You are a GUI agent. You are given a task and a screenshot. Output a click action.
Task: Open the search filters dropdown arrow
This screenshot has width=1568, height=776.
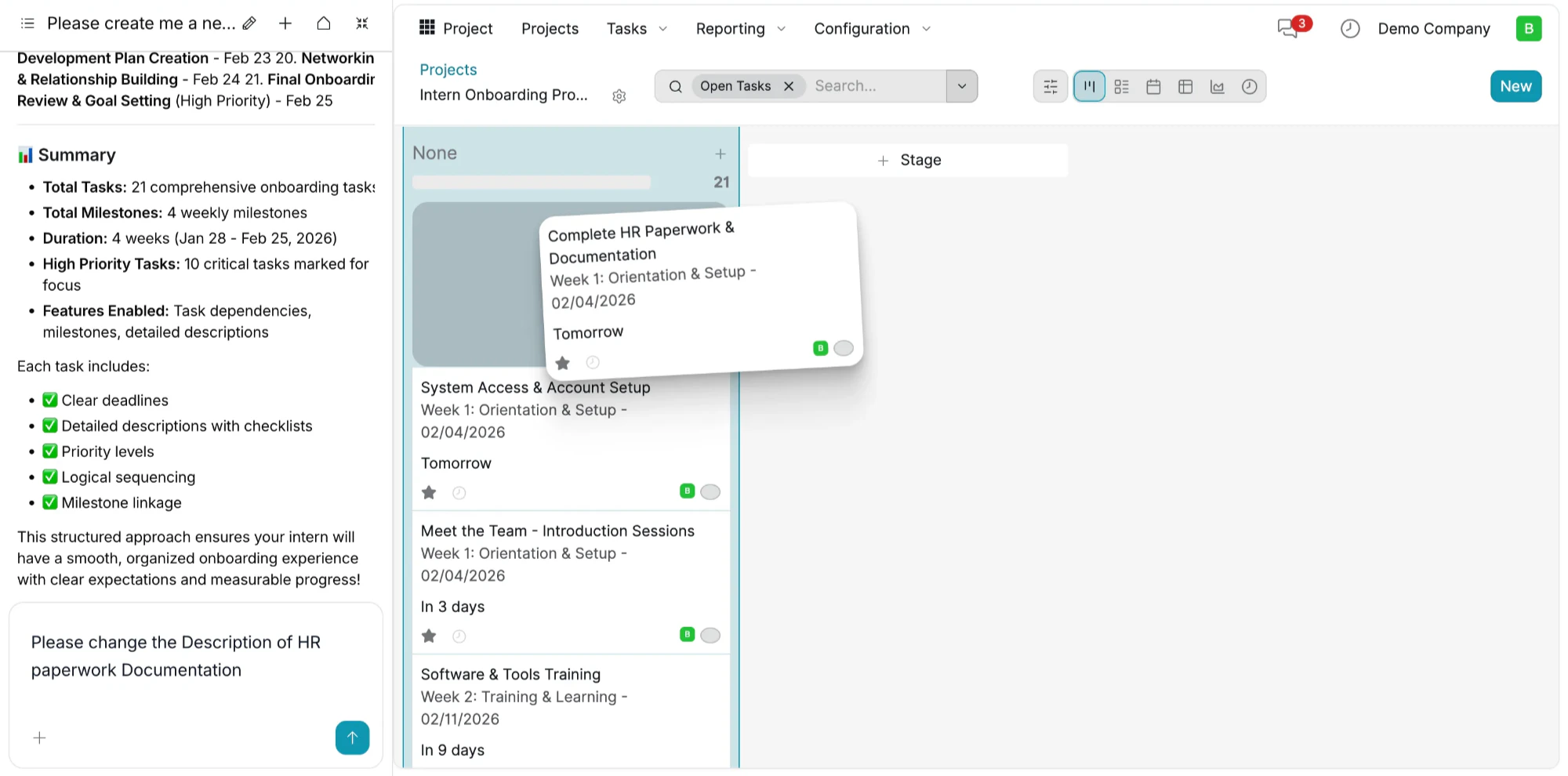click(x=961, y=86)
